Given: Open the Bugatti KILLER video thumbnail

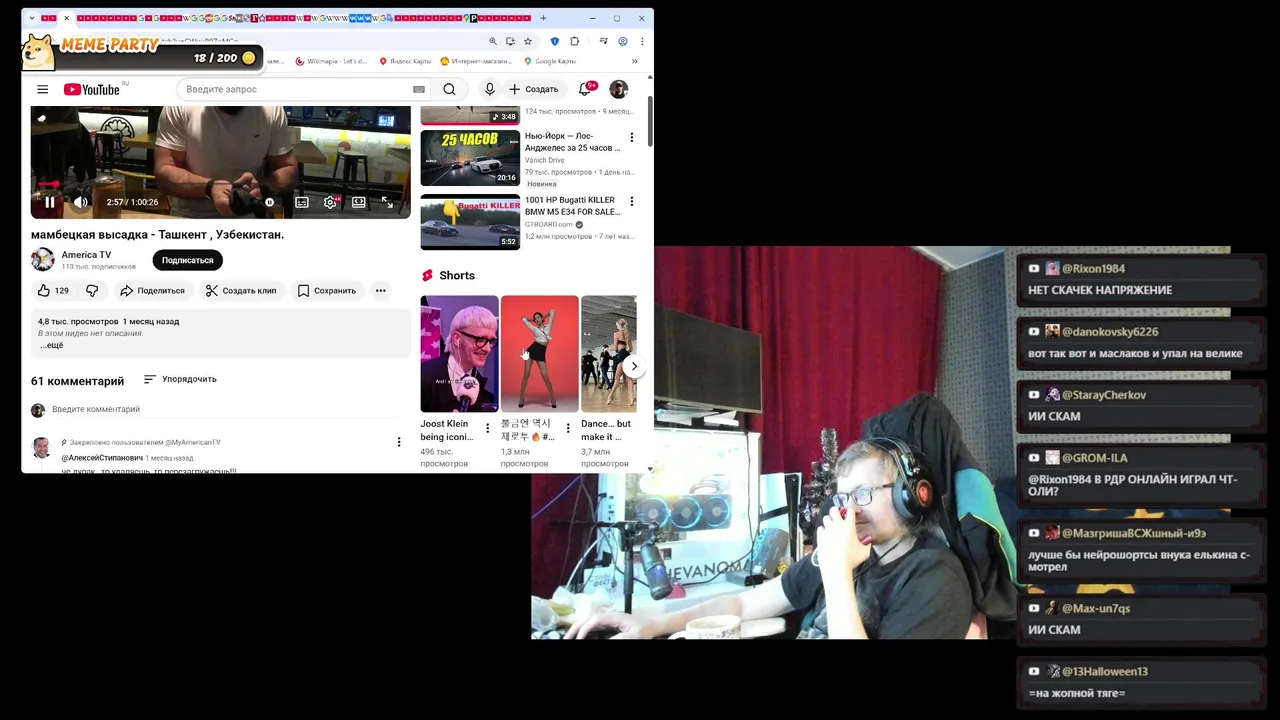Looking at the screenshot, I should 470,222.
